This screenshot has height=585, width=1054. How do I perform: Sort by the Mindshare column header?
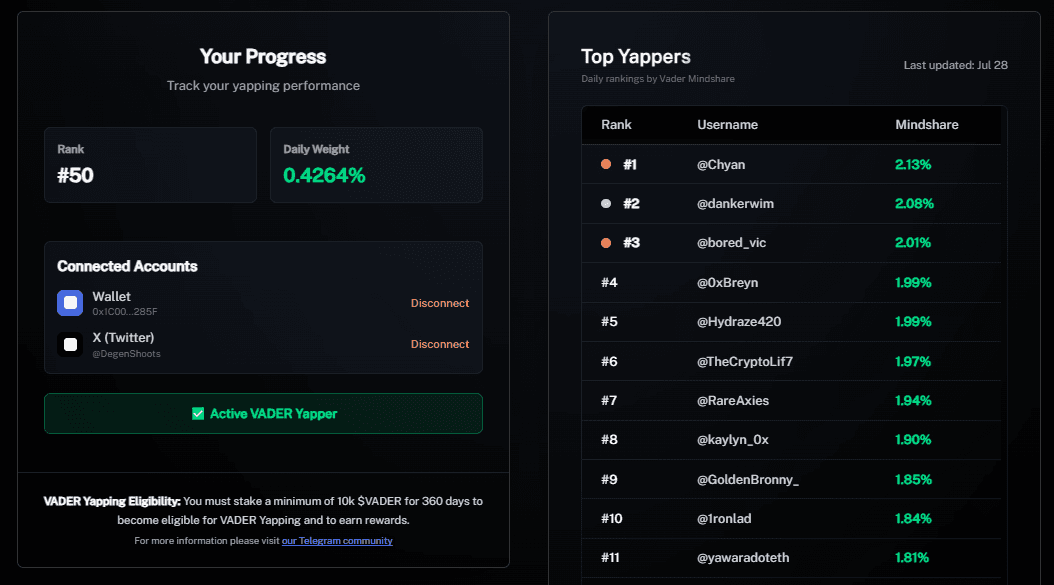(926, 125)
